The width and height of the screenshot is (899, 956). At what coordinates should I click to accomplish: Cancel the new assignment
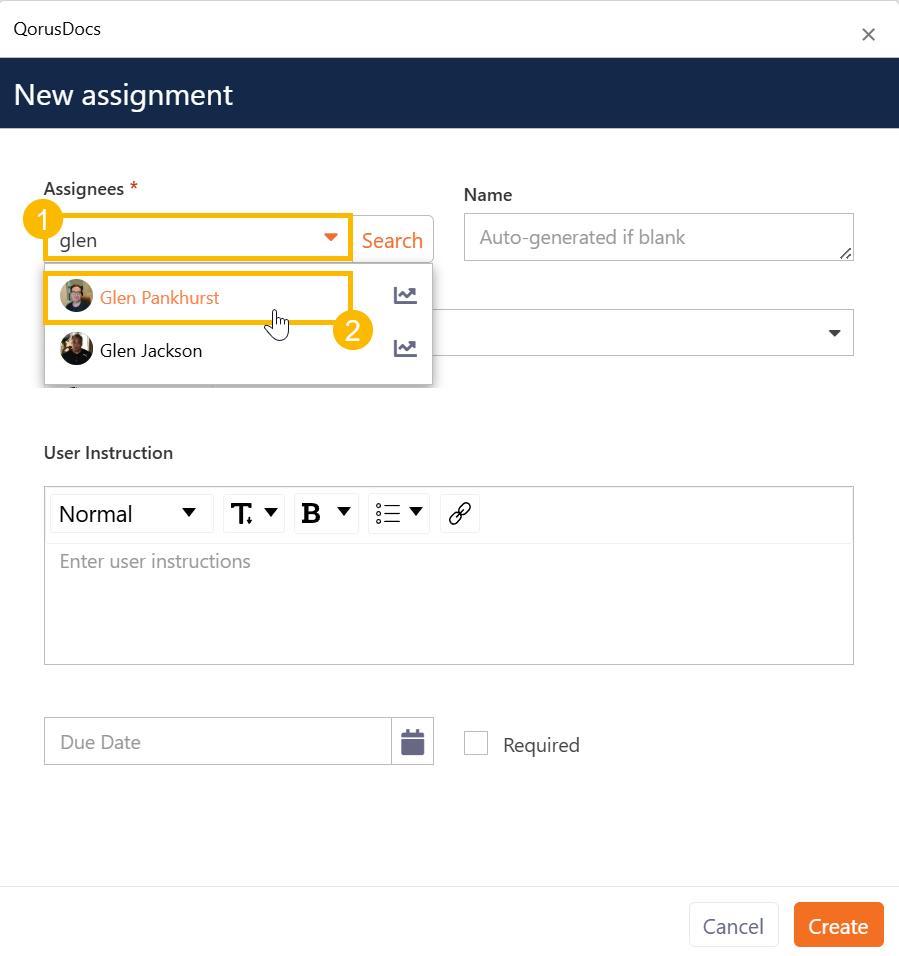(x=733, y=926)
